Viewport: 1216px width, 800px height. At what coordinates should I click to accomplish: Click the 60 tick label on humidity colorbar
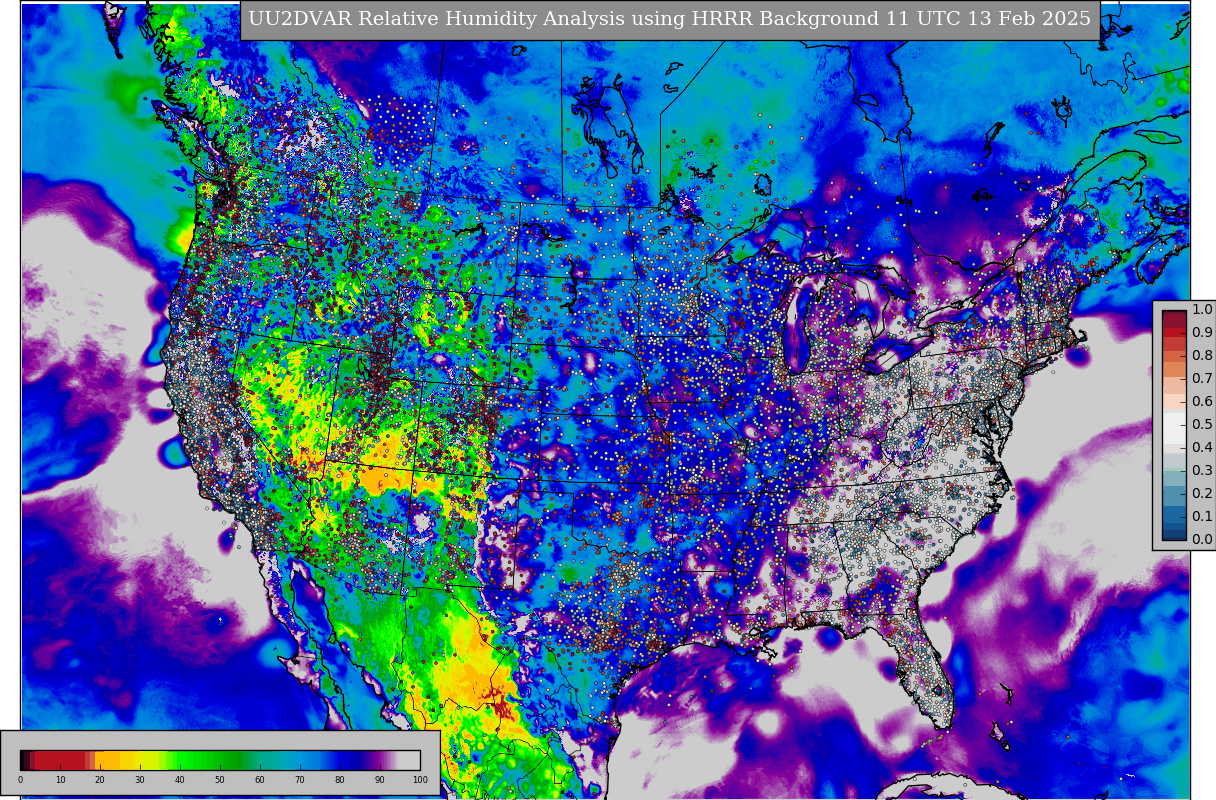click(x=260, y=780)
